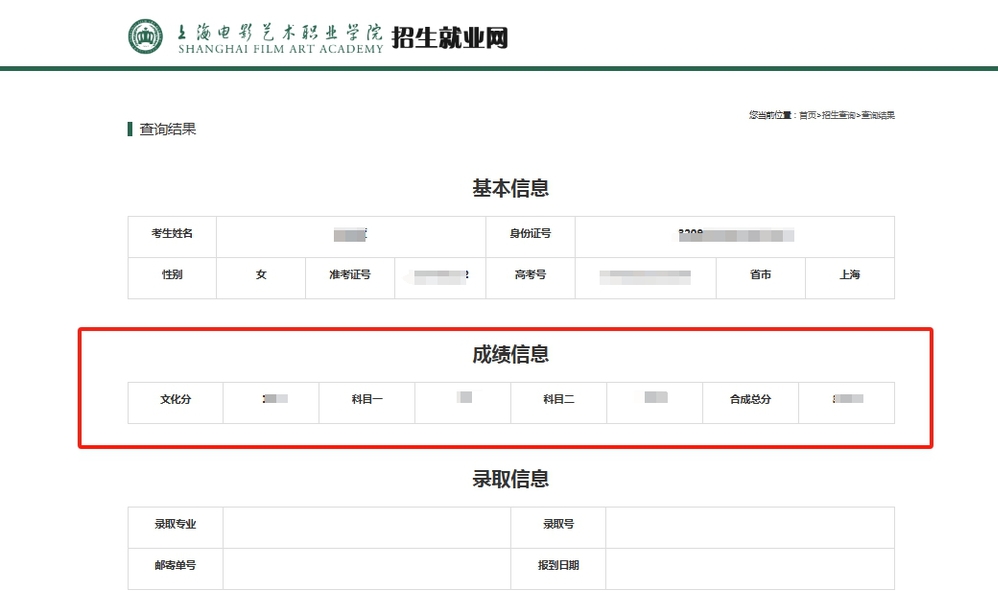Select the 性别 value 女
Image resolution: width=998 pixels, height=614 pixels.
(261, 275)
